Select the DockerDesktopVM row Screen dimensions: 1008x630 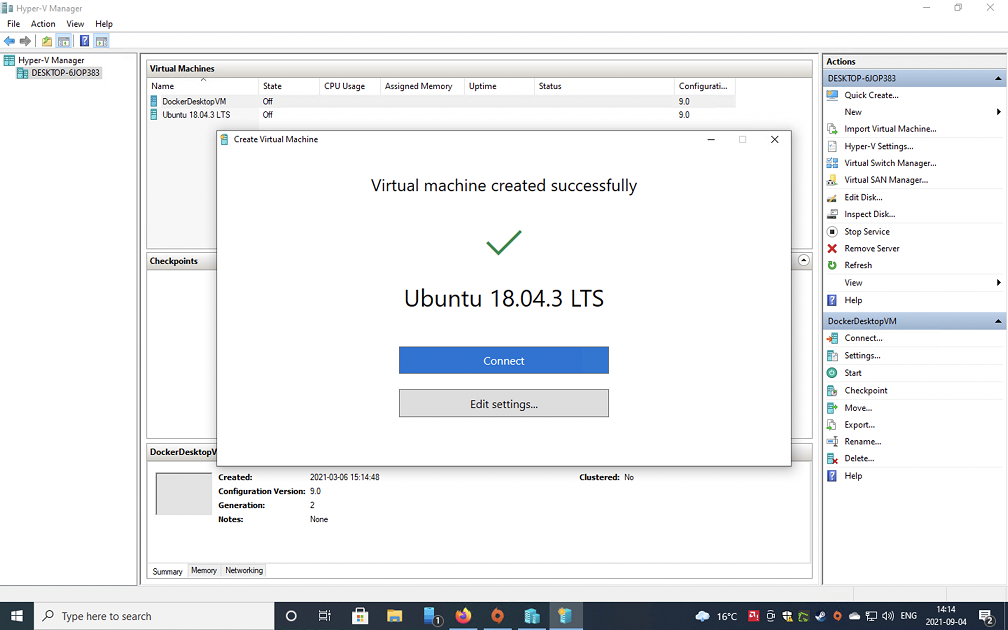pos(440,101)
